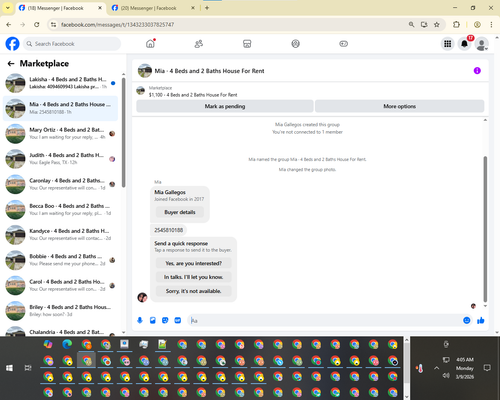This screenshot has width=500, height=400.
Task: Open the zoom magnifier in address bar
Action: (x=412, y=24)
